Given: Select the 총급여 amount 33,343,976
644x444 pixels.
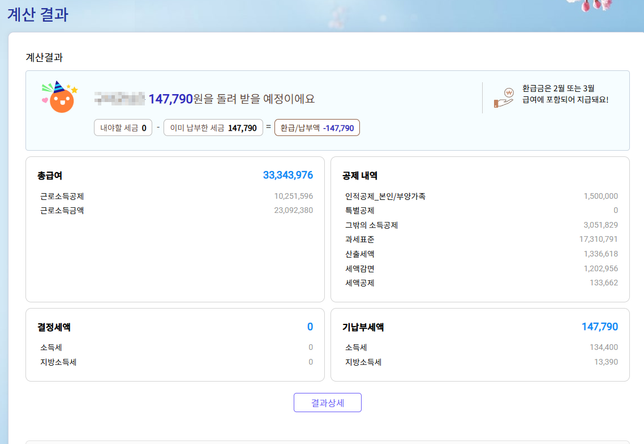Looking at the screenshot, I should 288,175.
